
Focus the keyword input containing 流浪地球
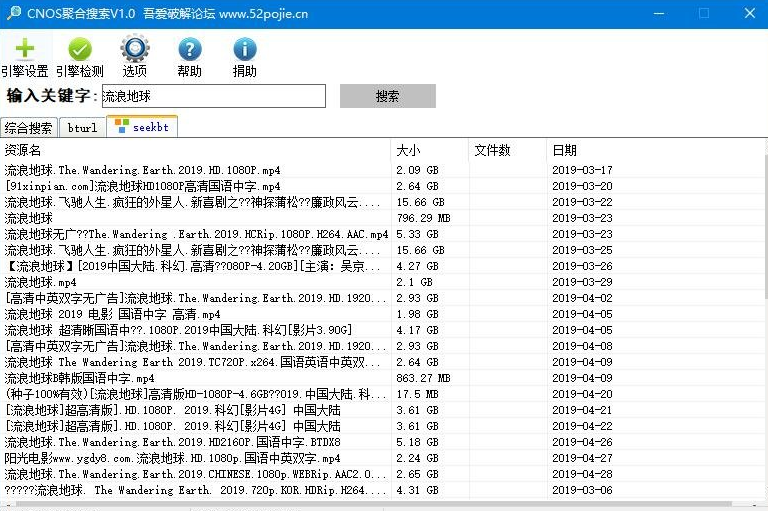click(212, 96)
